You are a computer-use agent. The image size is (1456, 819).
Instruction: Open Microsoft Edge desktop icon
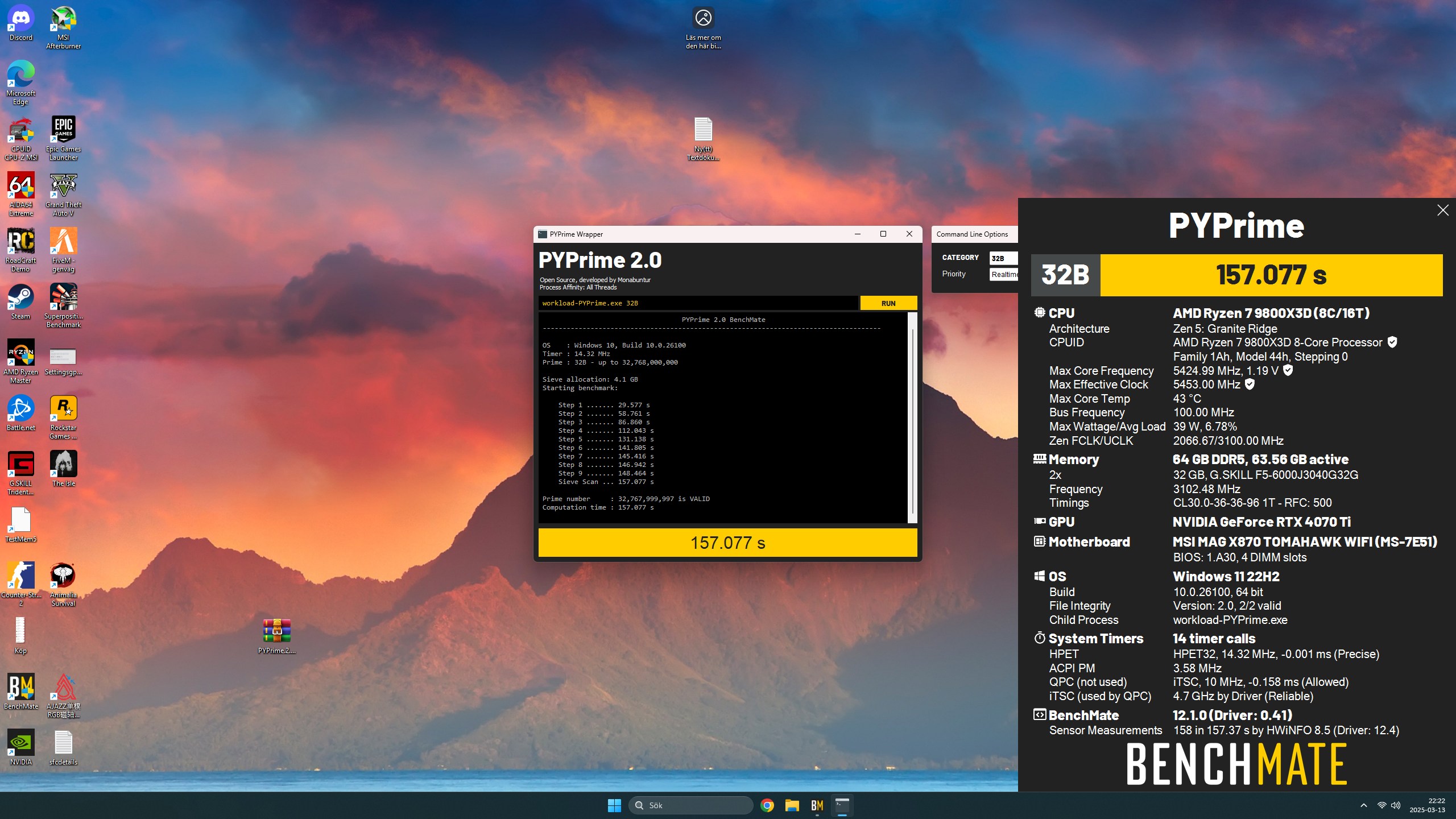point(21,84)
